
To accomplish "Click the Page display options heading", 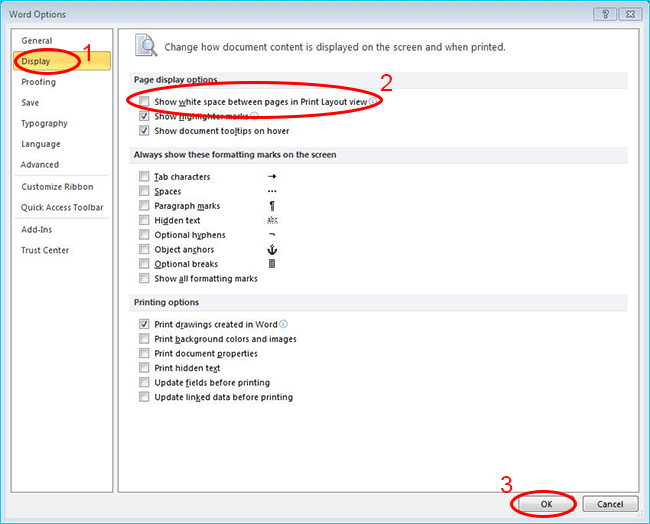I will click(x=175, y=80).
